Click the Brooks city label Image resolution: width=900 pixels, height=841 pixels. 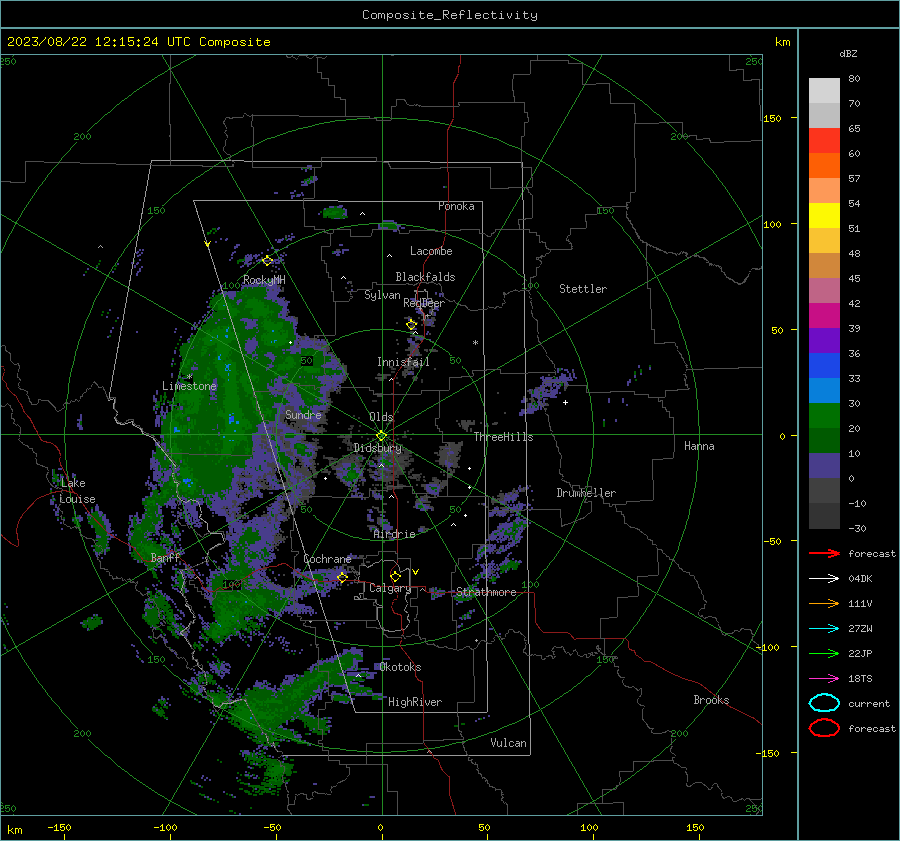(711, 700)
